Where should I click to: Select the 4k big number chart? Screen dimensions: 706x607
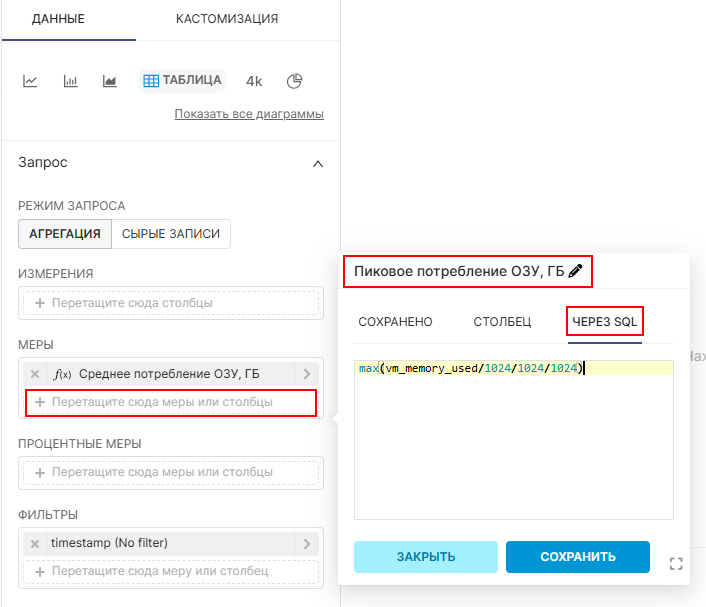[254, 81]
